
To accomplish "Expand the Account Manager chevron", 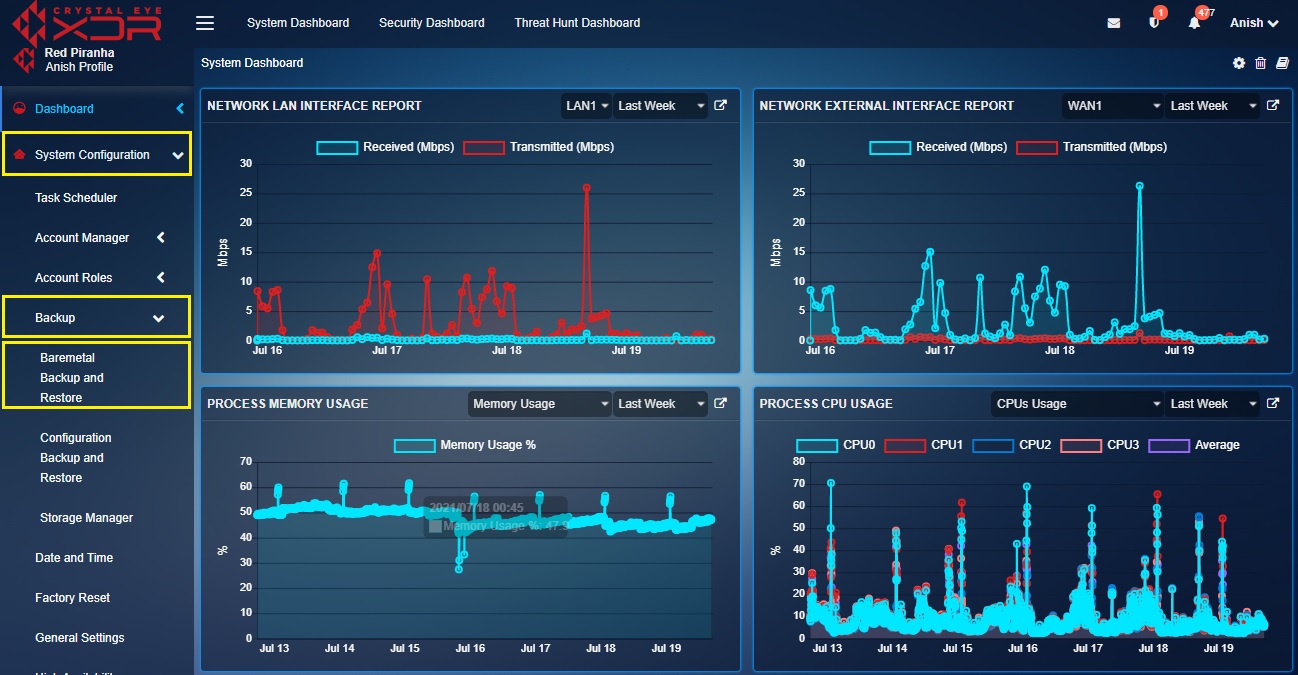I will coord(161,238).
